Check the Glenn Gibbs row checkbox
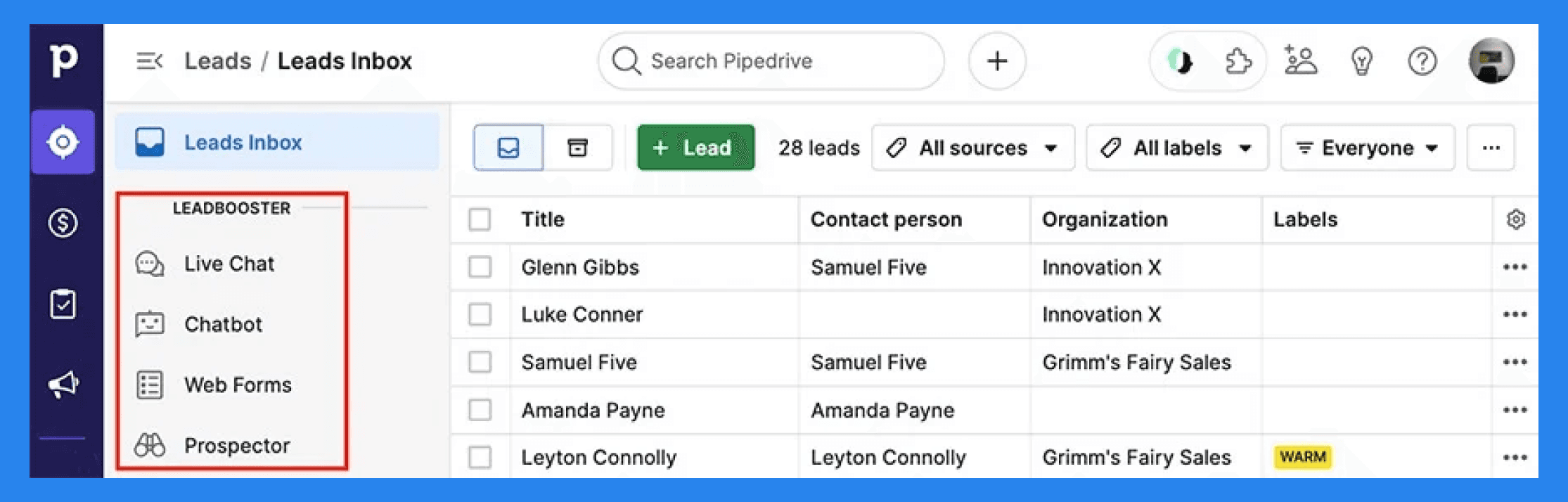This screenshot has height=502, width=1568. [480, 267]
